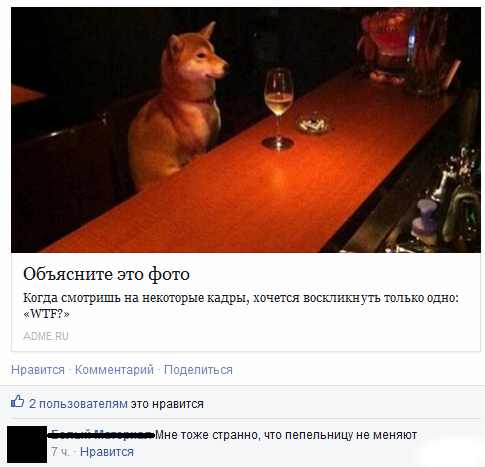Click the wine glass in the photo
Image resolution: width=485 pixels, height=467 pixels.
(x=278, y=108)
